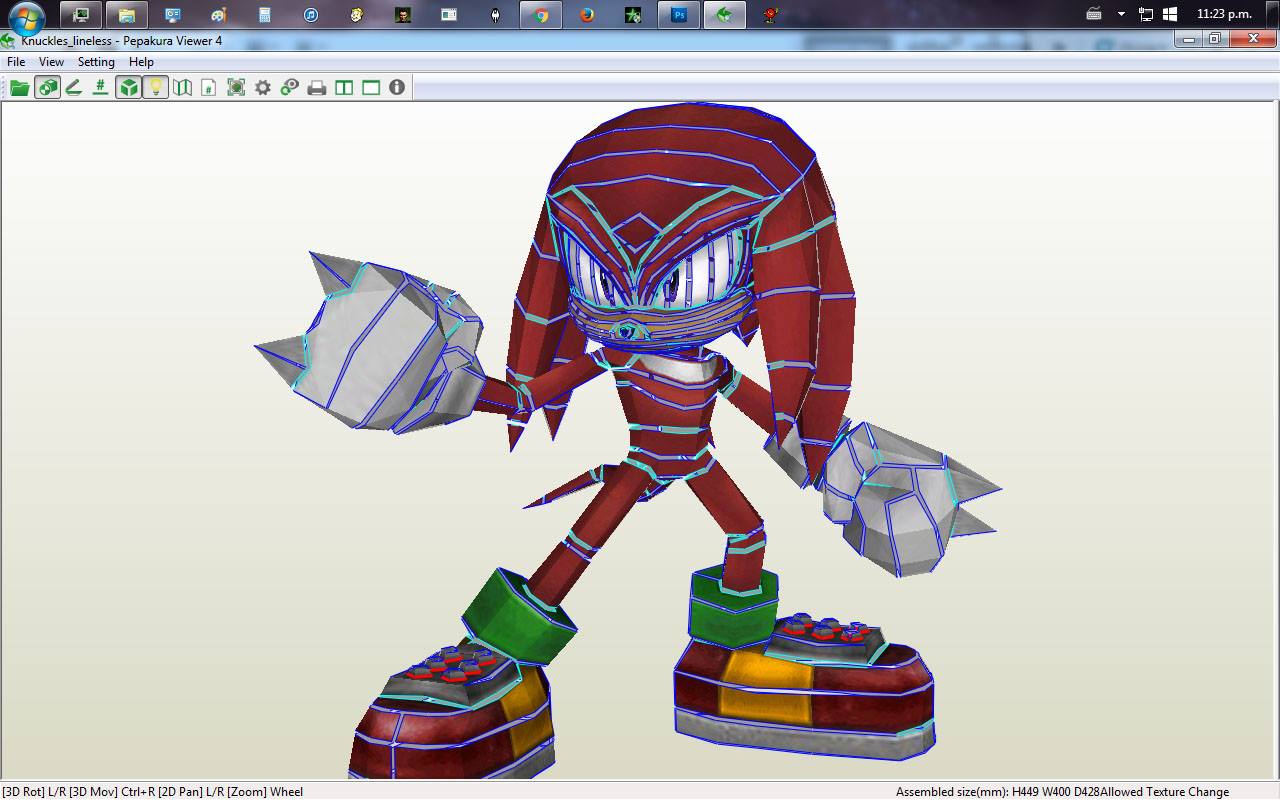The width and height of the screenshot is (1280, 800).
Task: Click the Windows Start orb
Action: (27, 16)
